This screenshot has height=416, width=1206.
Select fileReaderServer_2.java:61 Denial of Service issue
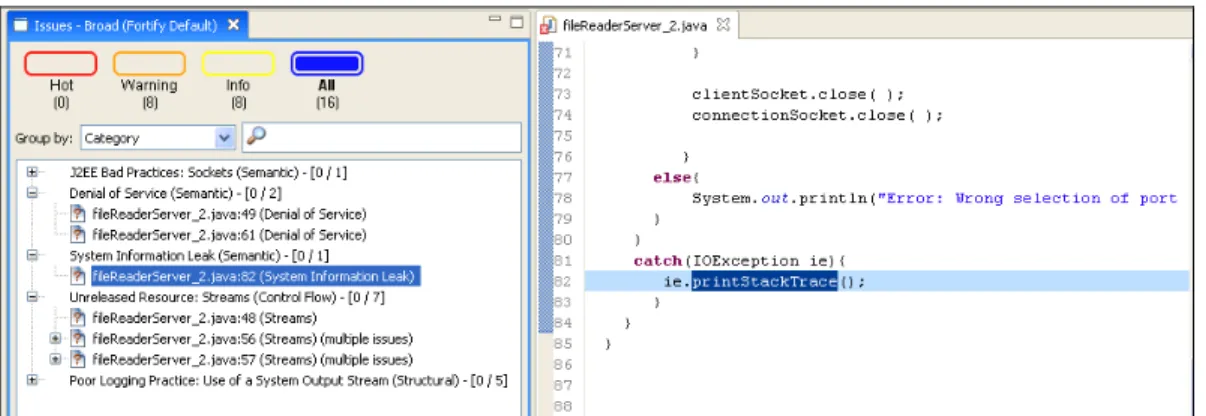(229, 234)
